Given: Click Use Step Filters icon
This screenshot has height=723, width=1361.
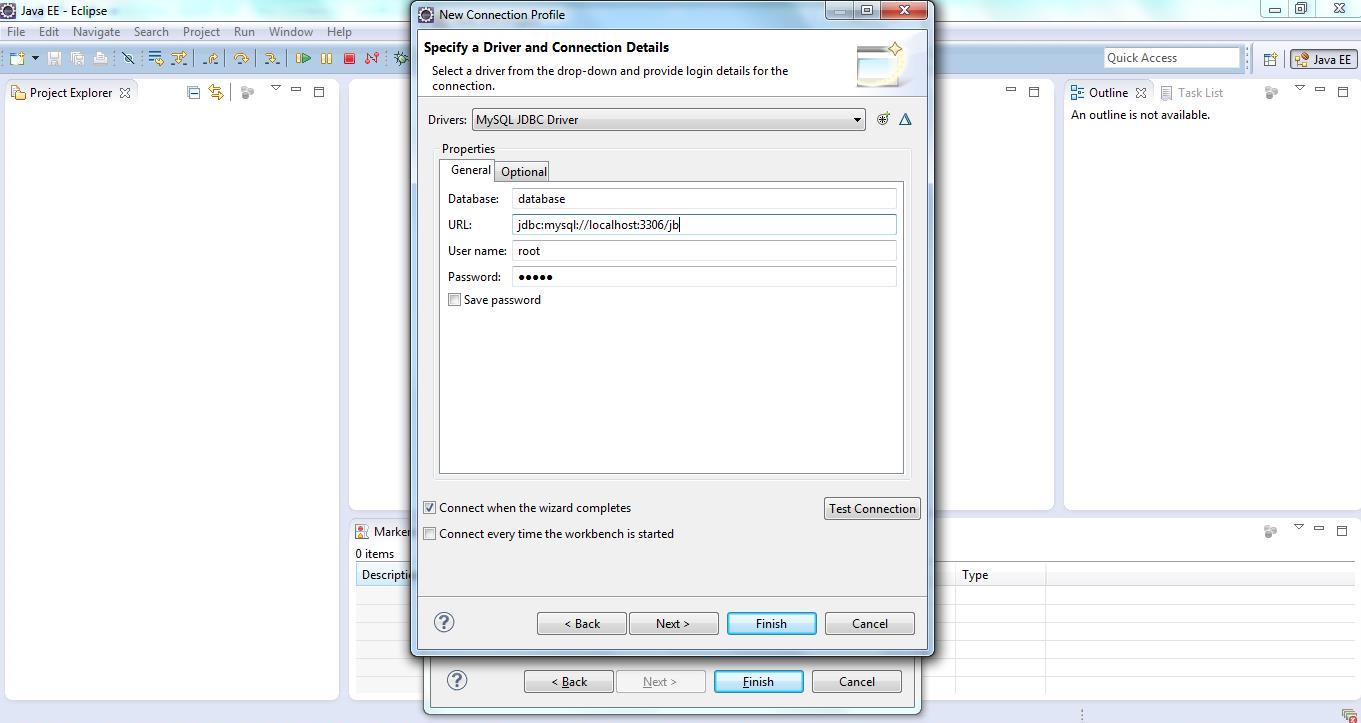Looking at the screenshot, I should (x=179, y=58).
